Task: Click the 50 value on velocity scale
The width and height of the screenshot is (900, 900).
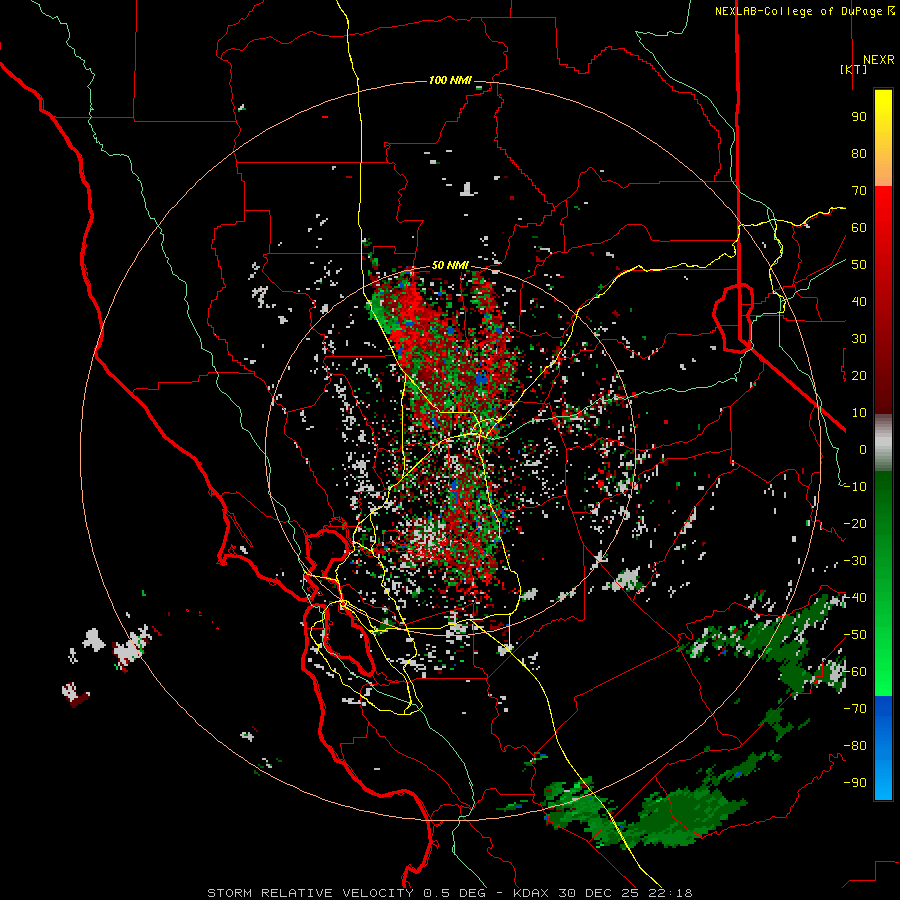Action: (859, 265)
